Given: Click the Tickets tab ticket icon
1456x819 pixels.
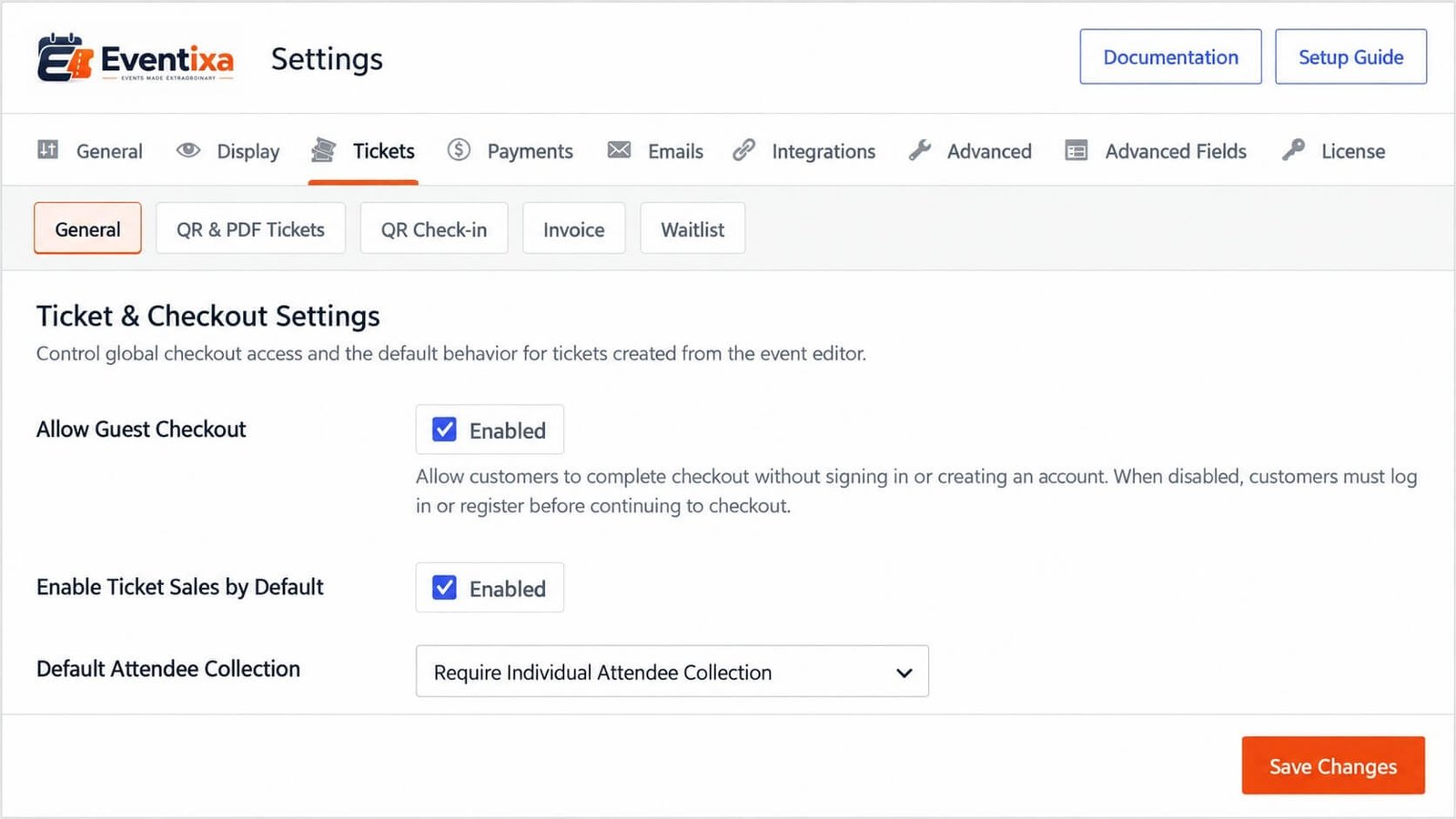Looking at the screenshot, I should 323,150.
